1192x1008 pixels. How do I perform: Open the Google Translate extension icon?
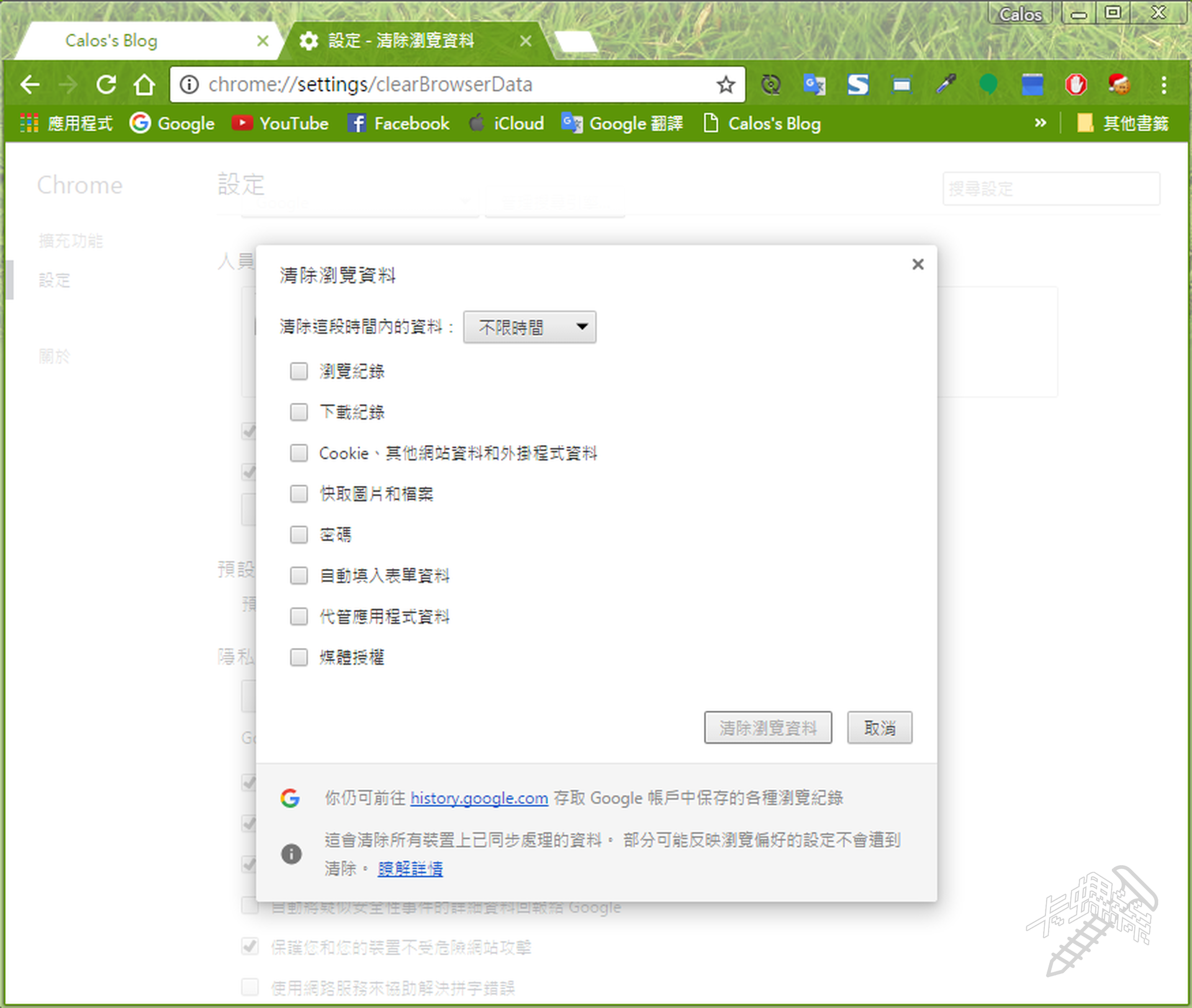click(x=814, y=84)
